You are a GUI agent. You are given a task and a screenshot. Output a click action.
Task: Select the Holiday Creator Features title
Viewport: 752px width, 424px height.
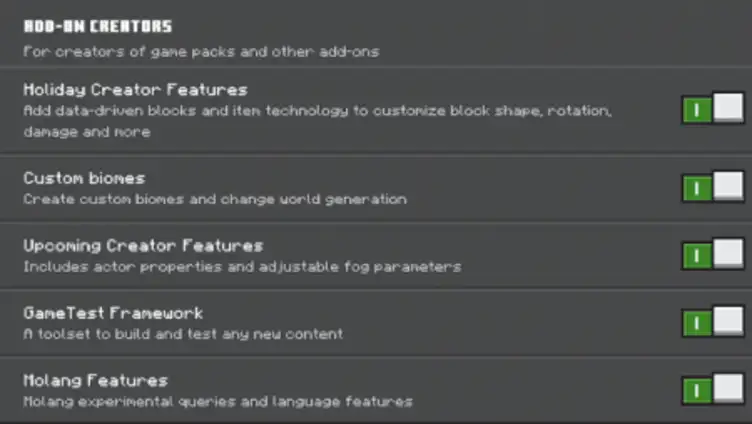pyautogui.click(x=135, y=90)
